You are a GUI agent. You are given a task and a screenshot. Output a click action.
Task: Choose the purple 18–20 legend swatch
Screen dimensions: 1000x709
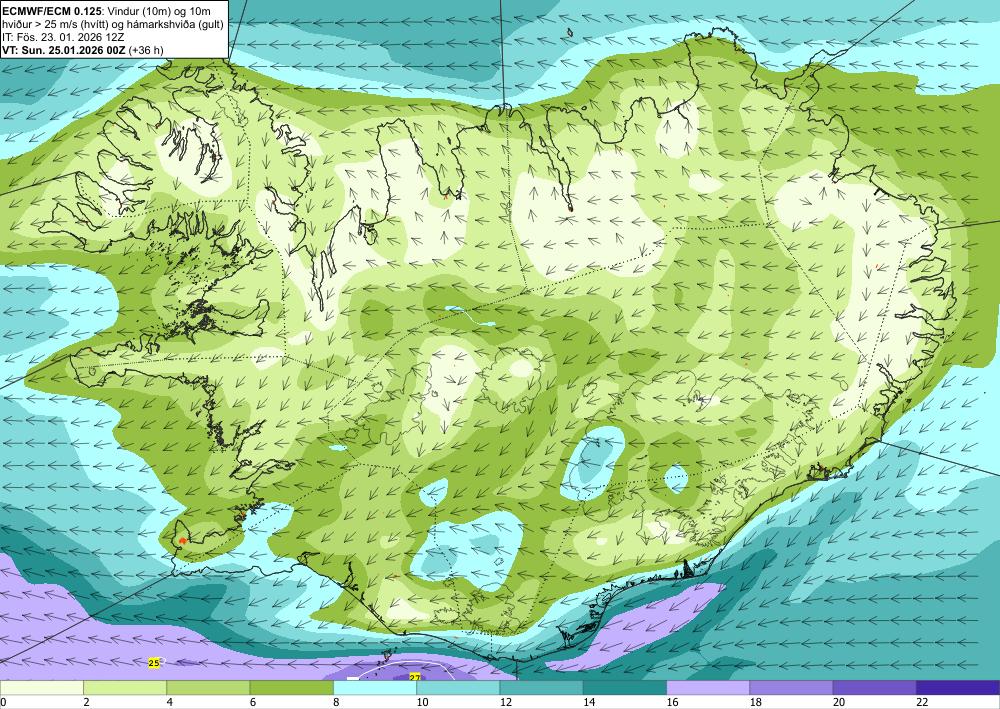791,688
